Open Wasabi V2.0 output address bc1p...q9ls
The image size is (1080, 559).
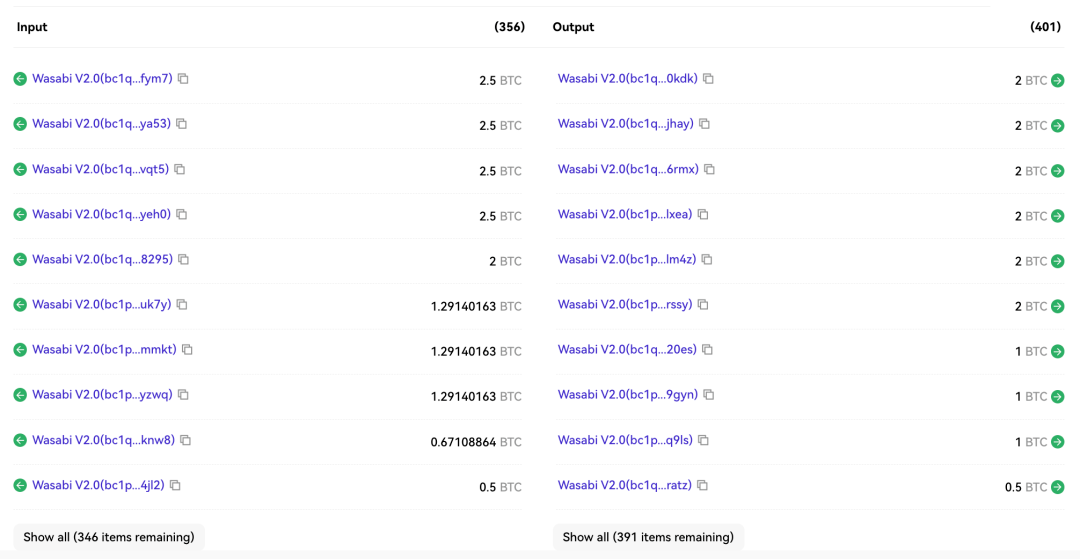click(x=625, y=439)
